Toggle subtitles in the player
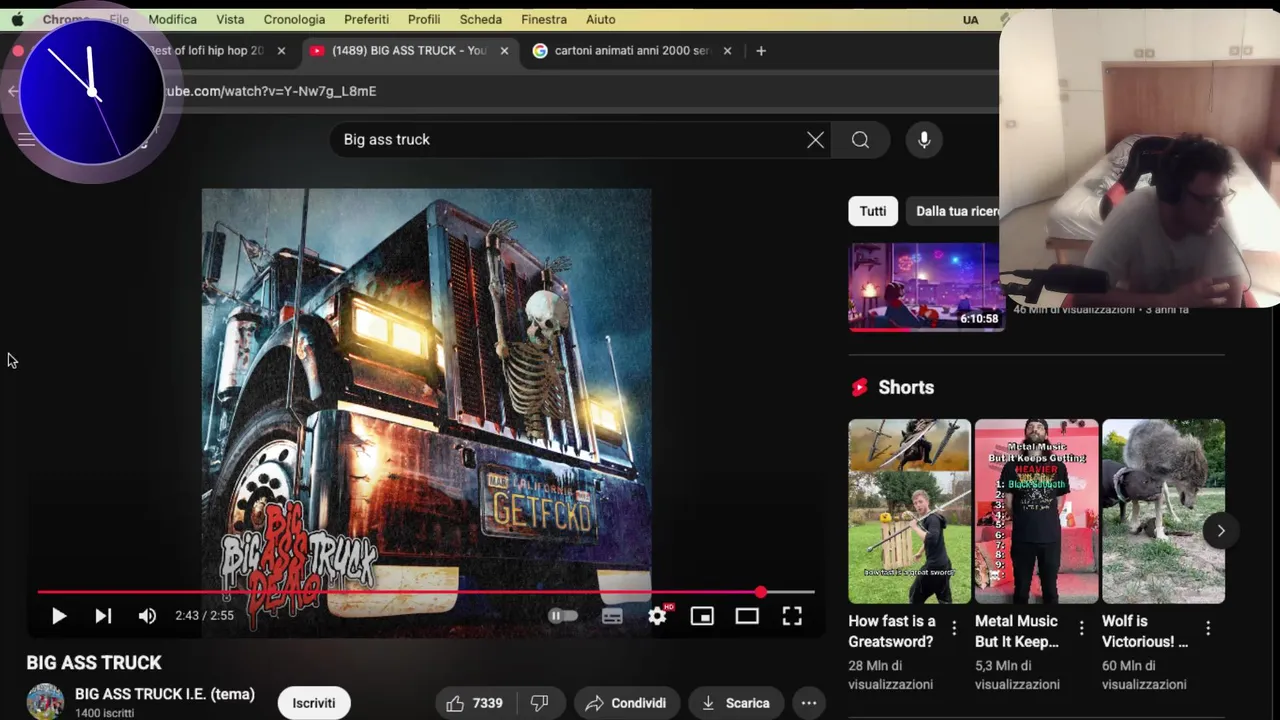 [x=612, y=616]
